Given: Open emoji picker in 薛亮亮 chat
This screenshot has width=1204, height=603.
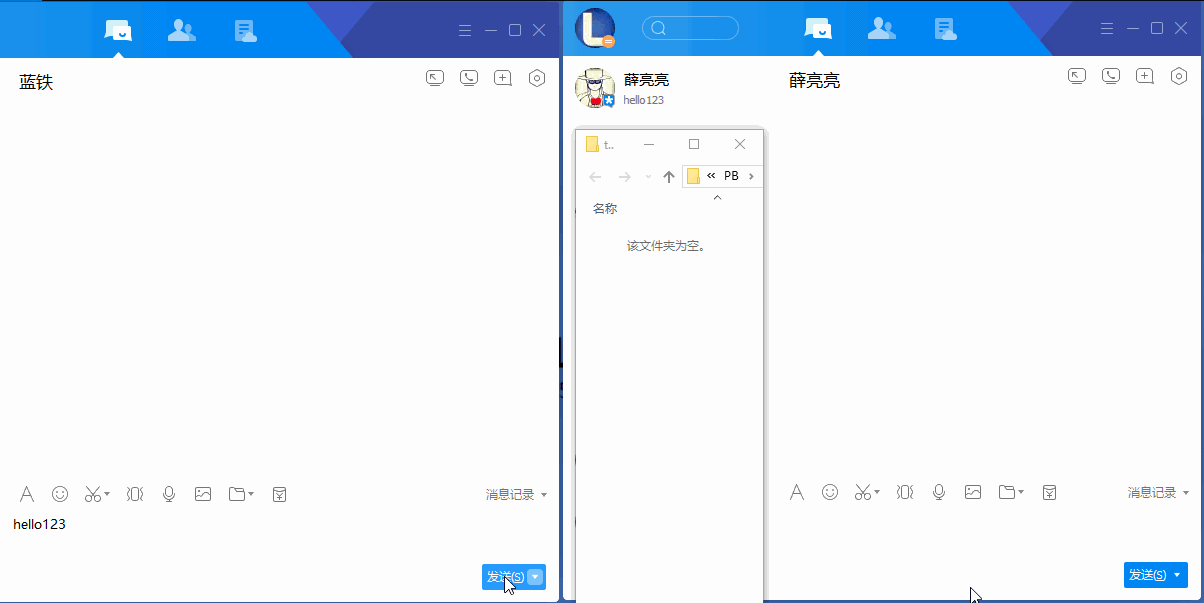Looking at the screenshot, I should point(830,492).
